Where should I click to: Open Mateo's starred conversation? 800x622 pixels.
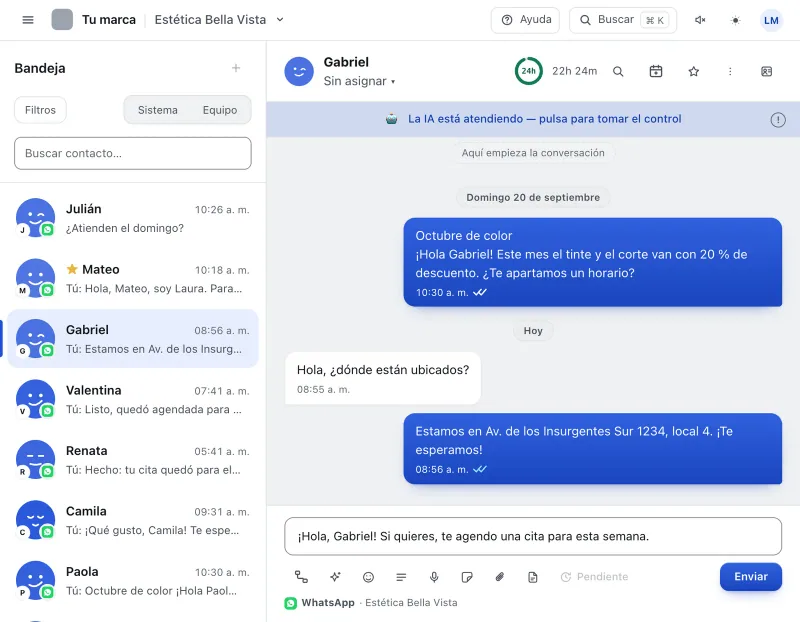coord(133,278)
